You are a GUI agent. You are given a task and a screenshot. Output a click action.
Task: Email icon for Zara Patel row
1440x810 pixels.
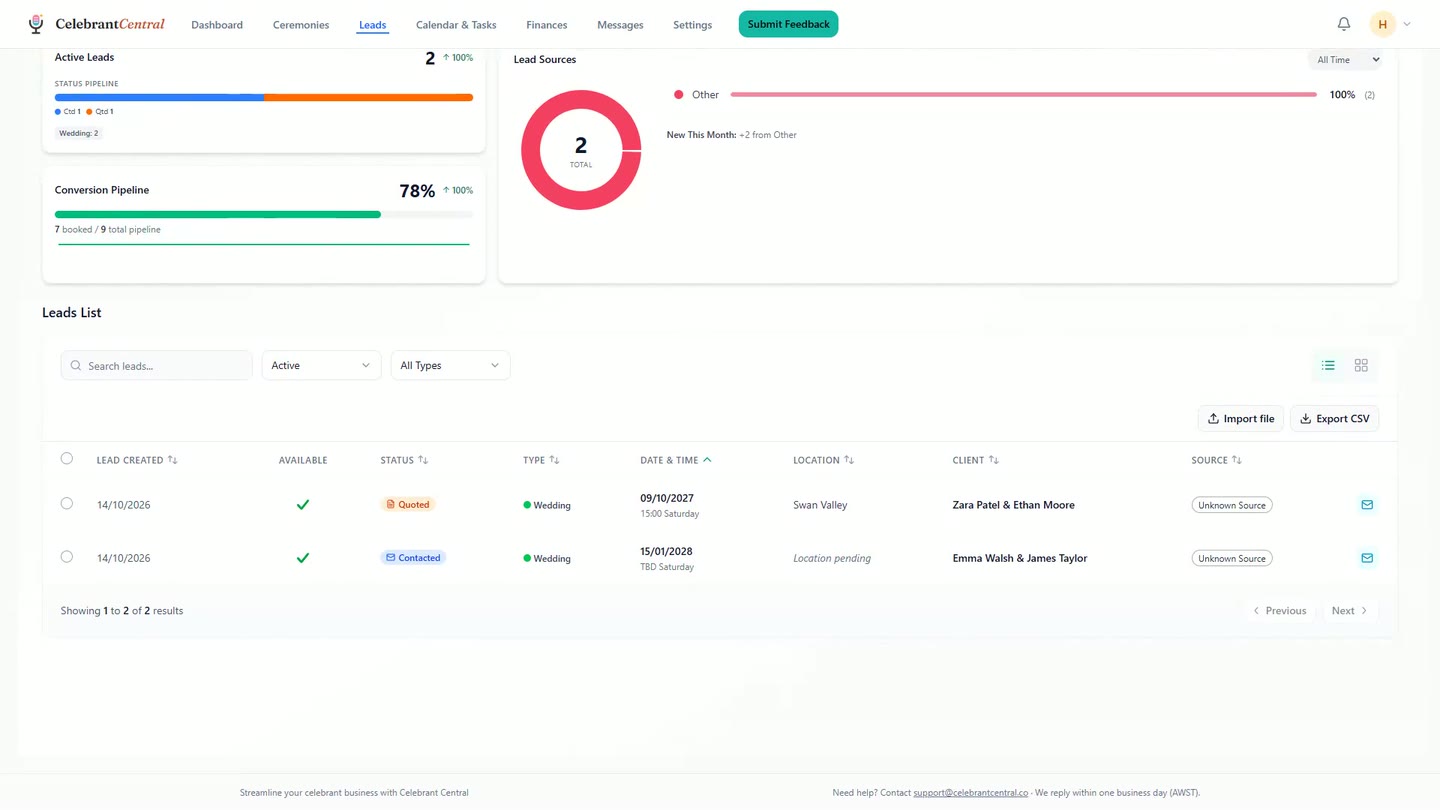pos(1367,505)
